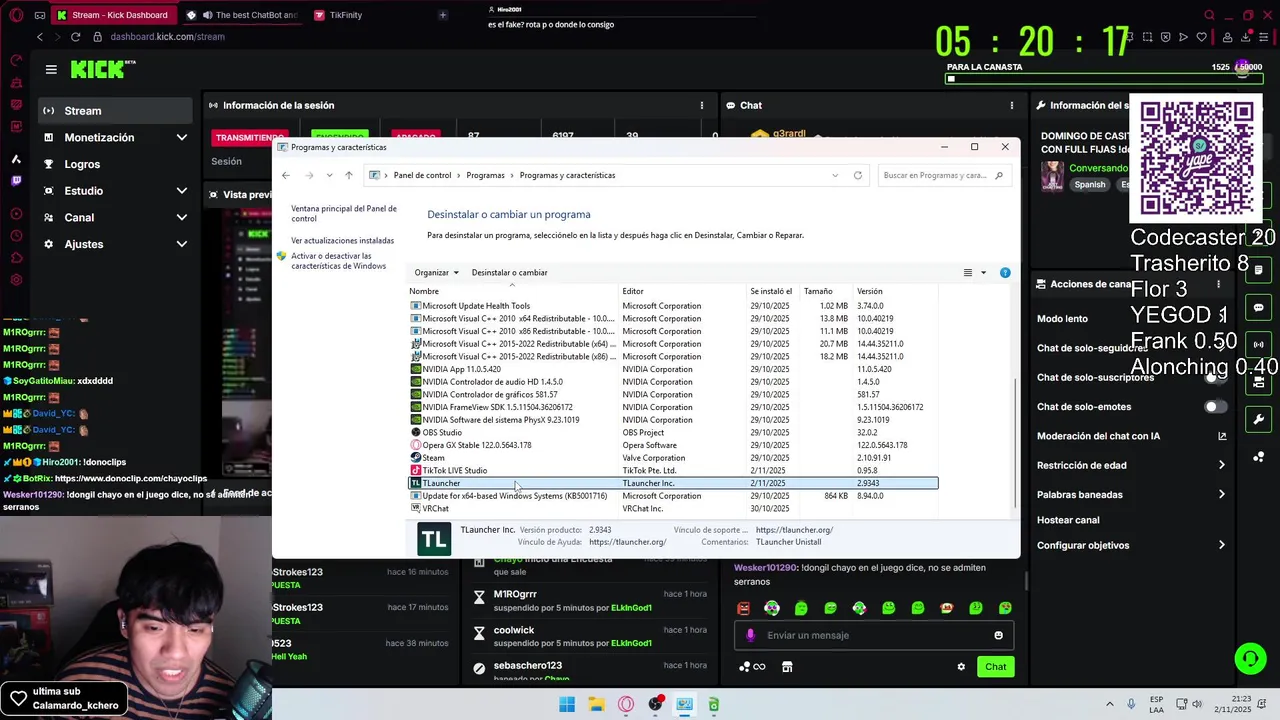This screenshot has width=1280, height=720.
Task: Open help in Programs and Features window
Action: click(x=1005, y=272)
